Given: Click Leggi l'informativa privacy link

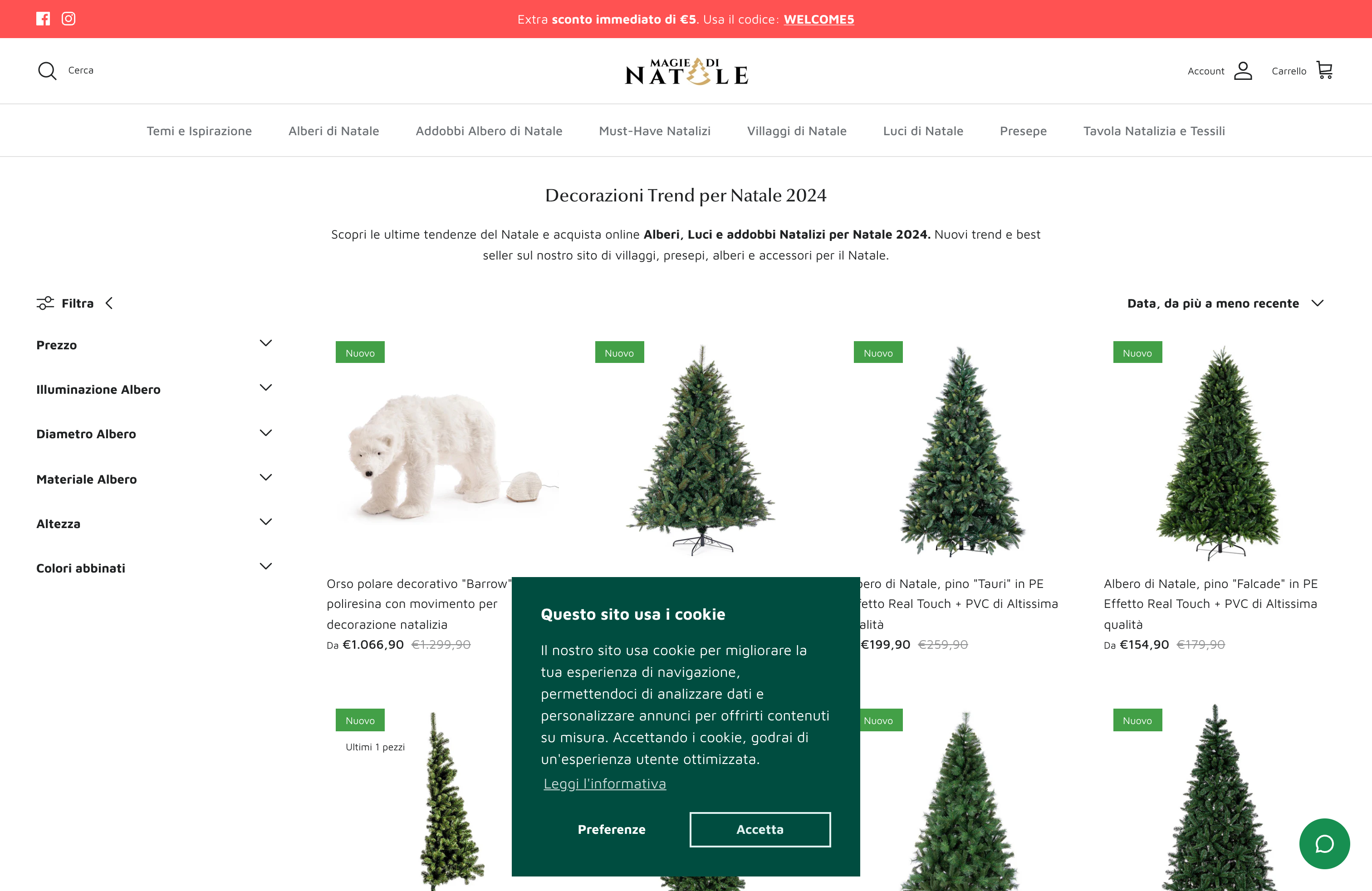Looking at the screenshot, I should pyautogui.click(x=605, y=784).
